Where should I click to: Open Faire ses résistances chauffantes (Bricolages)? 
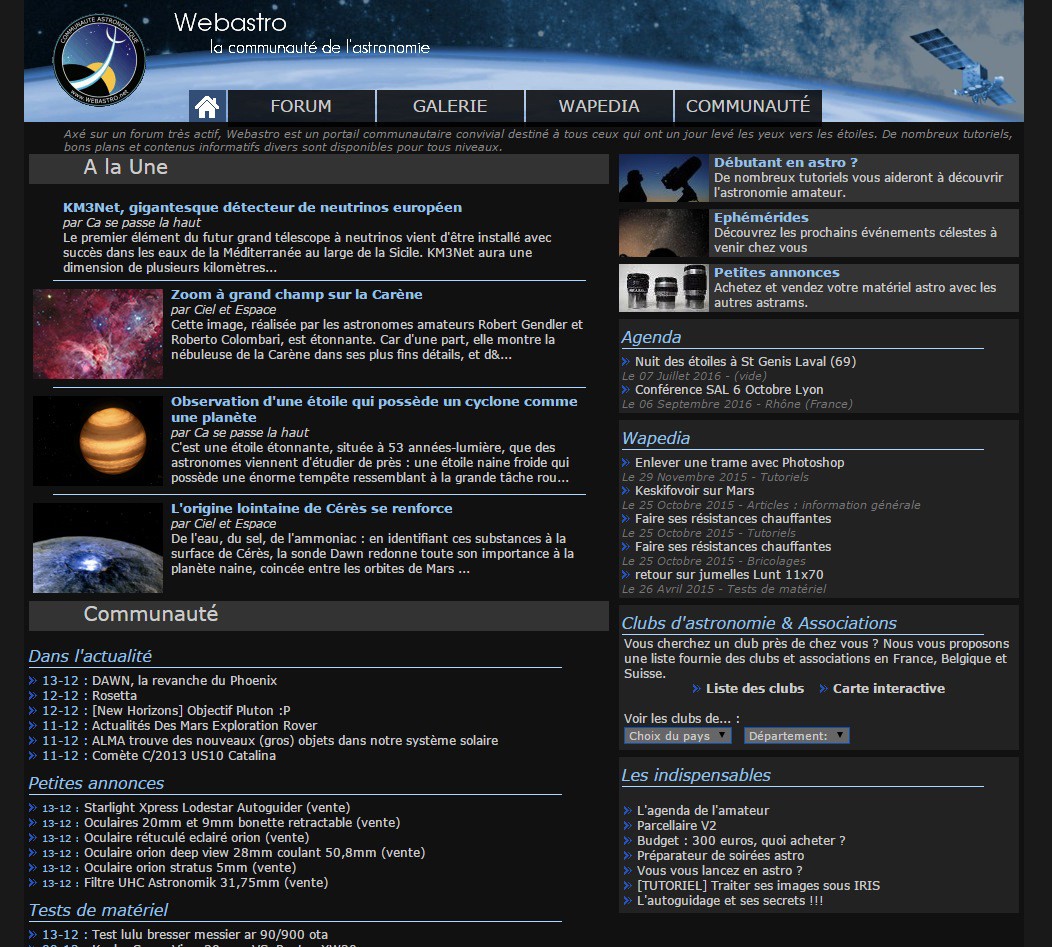[733, 547]
